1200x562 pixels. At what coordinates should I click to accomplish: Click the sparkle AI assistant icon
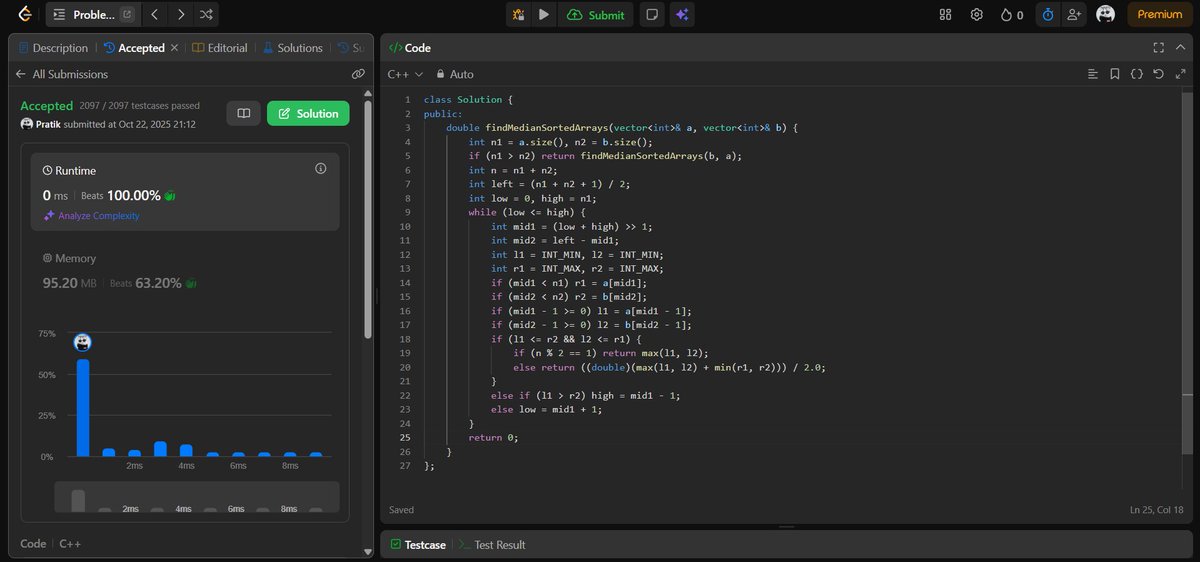click(x=682, y=14)
